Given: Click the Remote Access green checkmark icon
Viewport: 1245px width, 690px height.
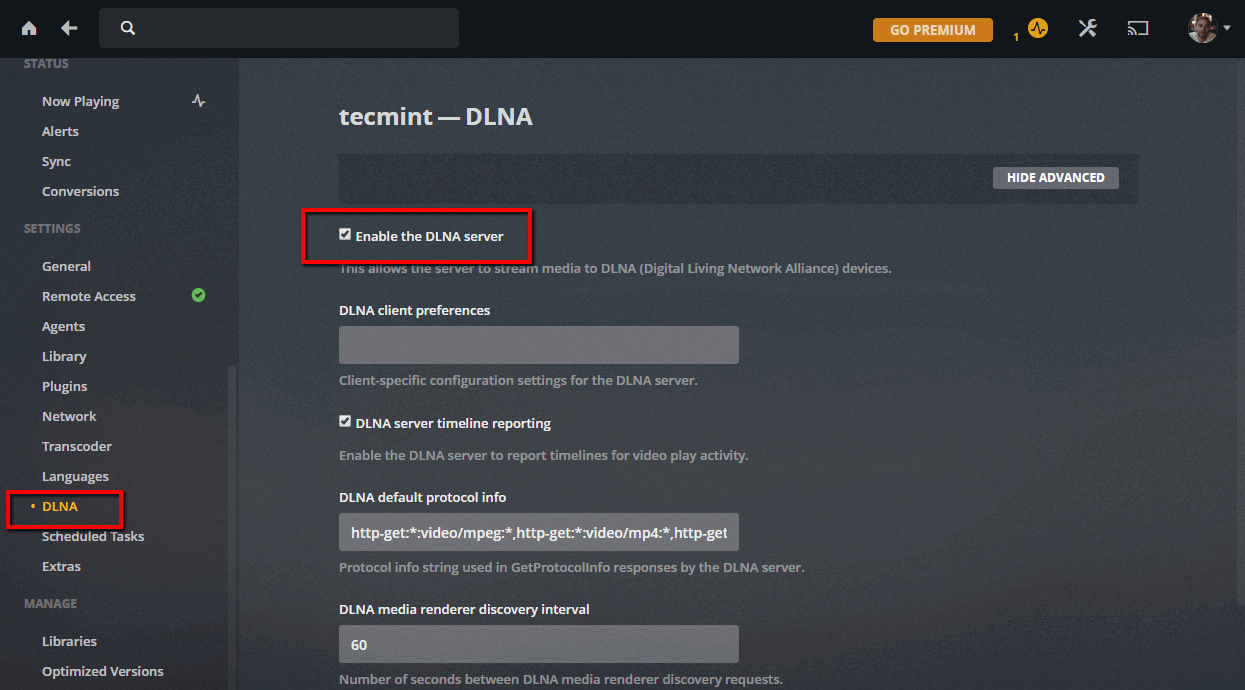Looking at the screenshot, I should (199, 295).
